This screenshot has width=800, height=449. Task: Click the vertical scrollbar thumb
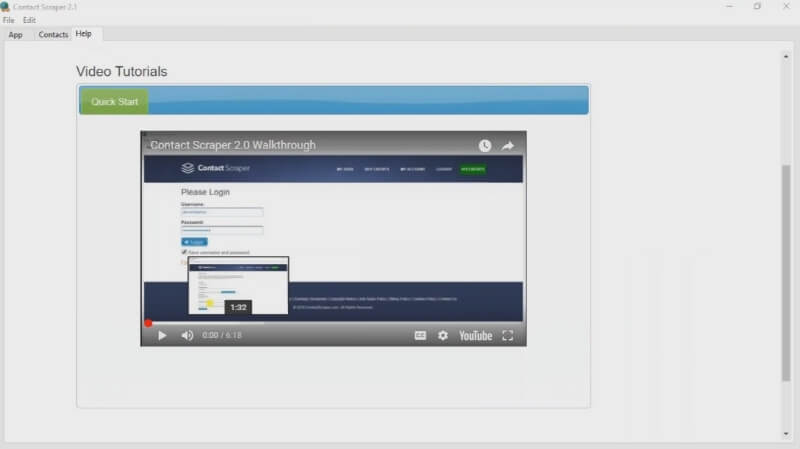point(786,273)
